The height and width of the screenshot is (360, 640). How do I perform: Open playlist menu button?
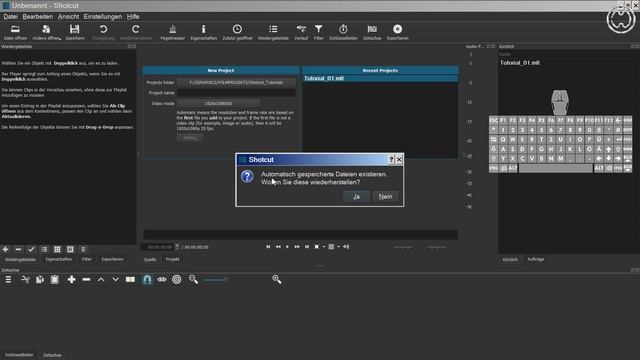(83, 249)
